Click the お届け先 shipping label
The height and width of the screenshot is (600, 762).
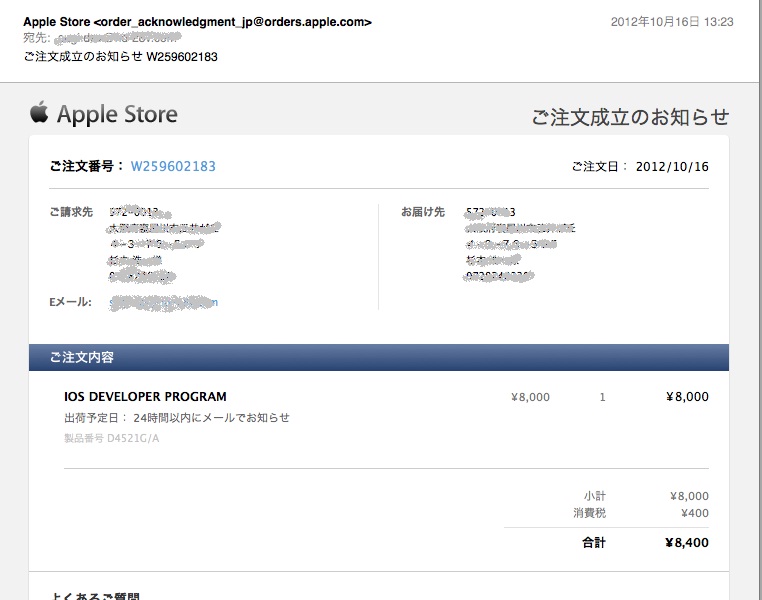point(422,212)
